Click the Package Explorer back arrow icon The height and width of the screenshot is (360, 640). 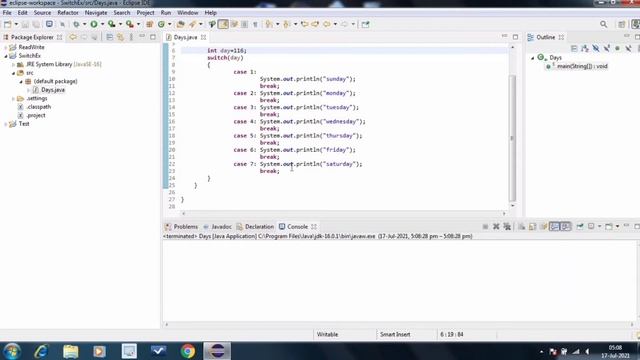pyautogui.click(x=73, y=37)
